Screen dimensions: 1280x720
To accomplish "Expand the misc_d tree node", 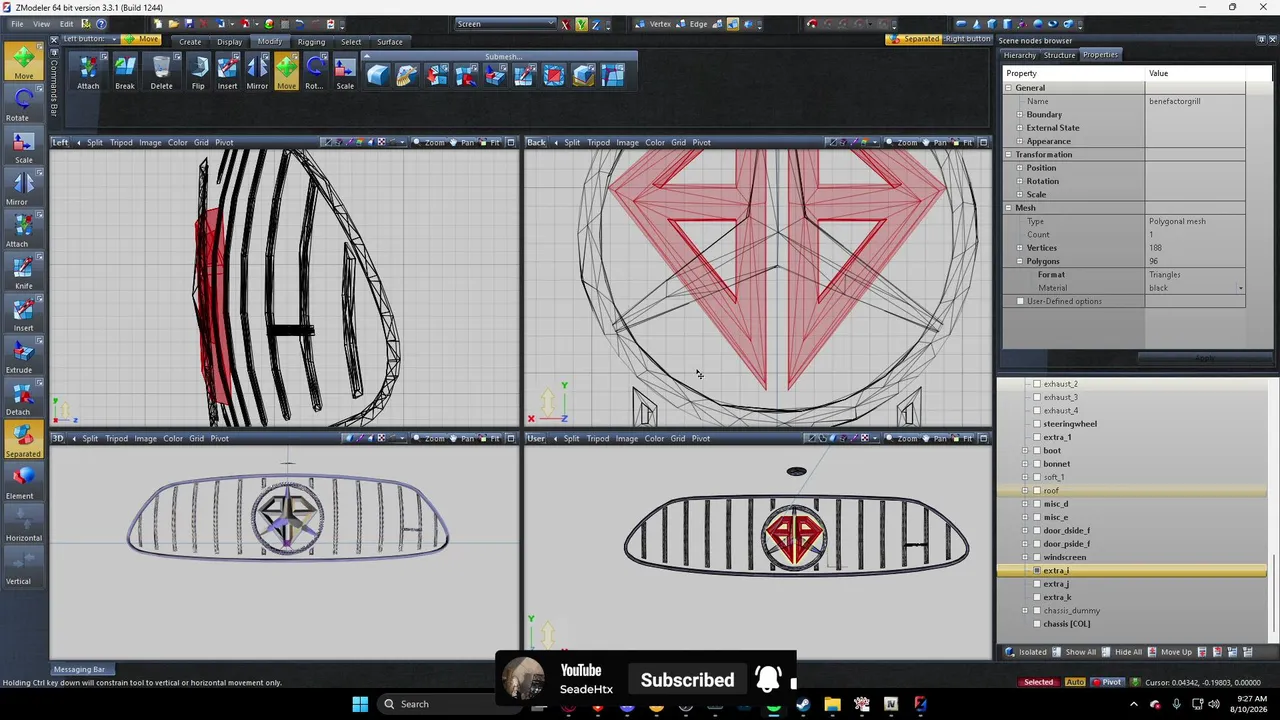I will 1025,504.
